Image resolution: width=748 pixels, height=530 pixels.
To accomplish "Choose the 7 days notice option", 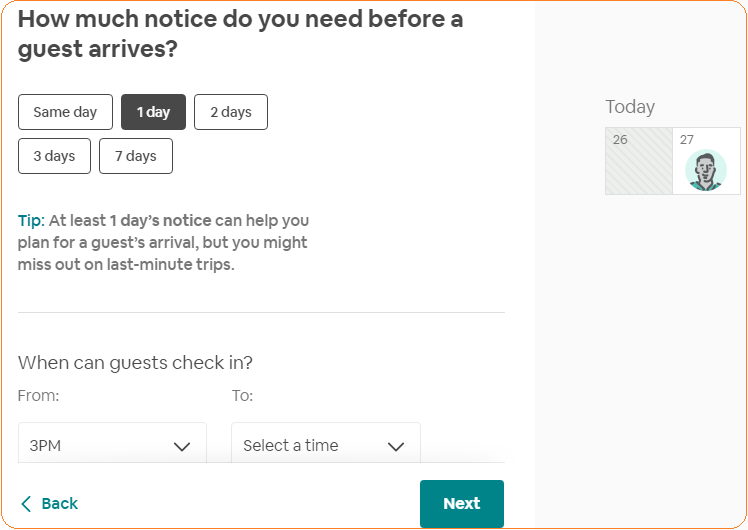I will click(x=135, y=156).
